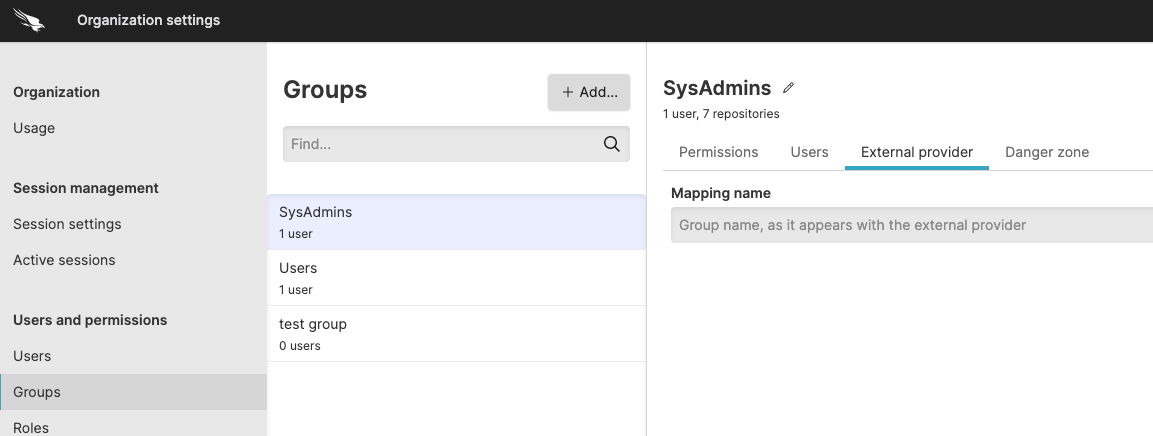Click the CrowdStrike falcon logo
The image size is (1153, 436).
29,20
